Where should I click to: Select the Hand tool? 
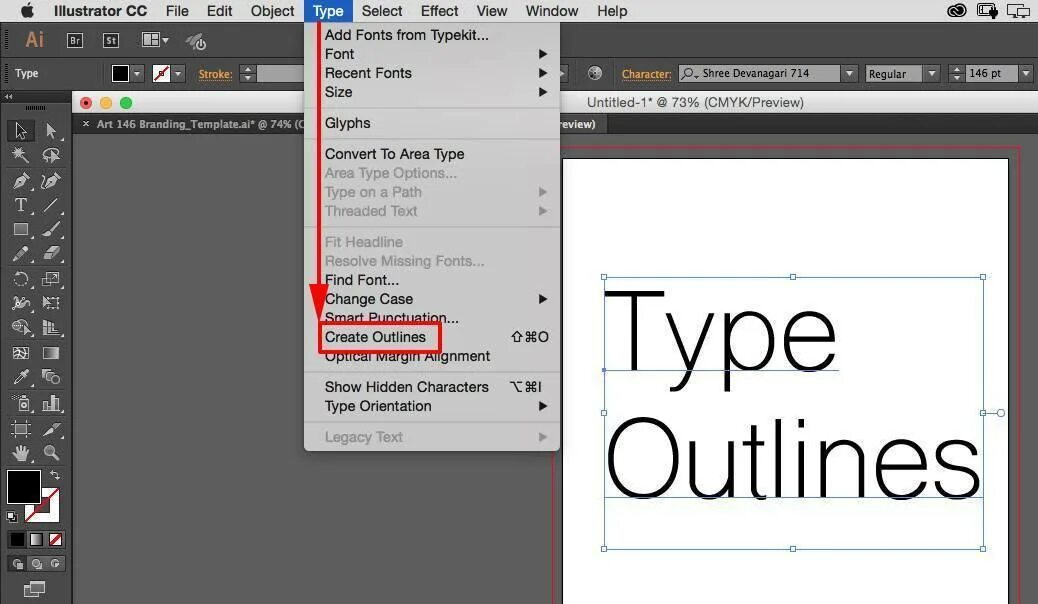[21, 453]
